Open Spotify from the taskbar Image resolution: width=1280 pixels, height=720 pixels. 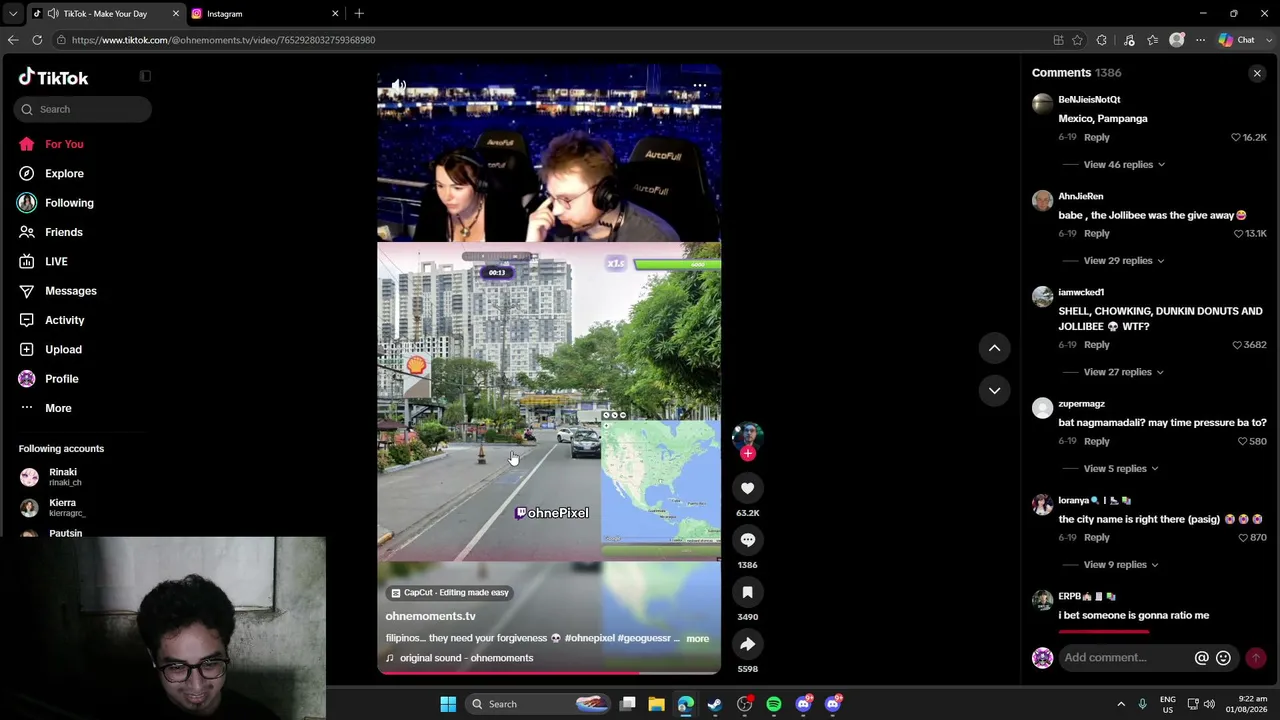(x=774, y=704)
